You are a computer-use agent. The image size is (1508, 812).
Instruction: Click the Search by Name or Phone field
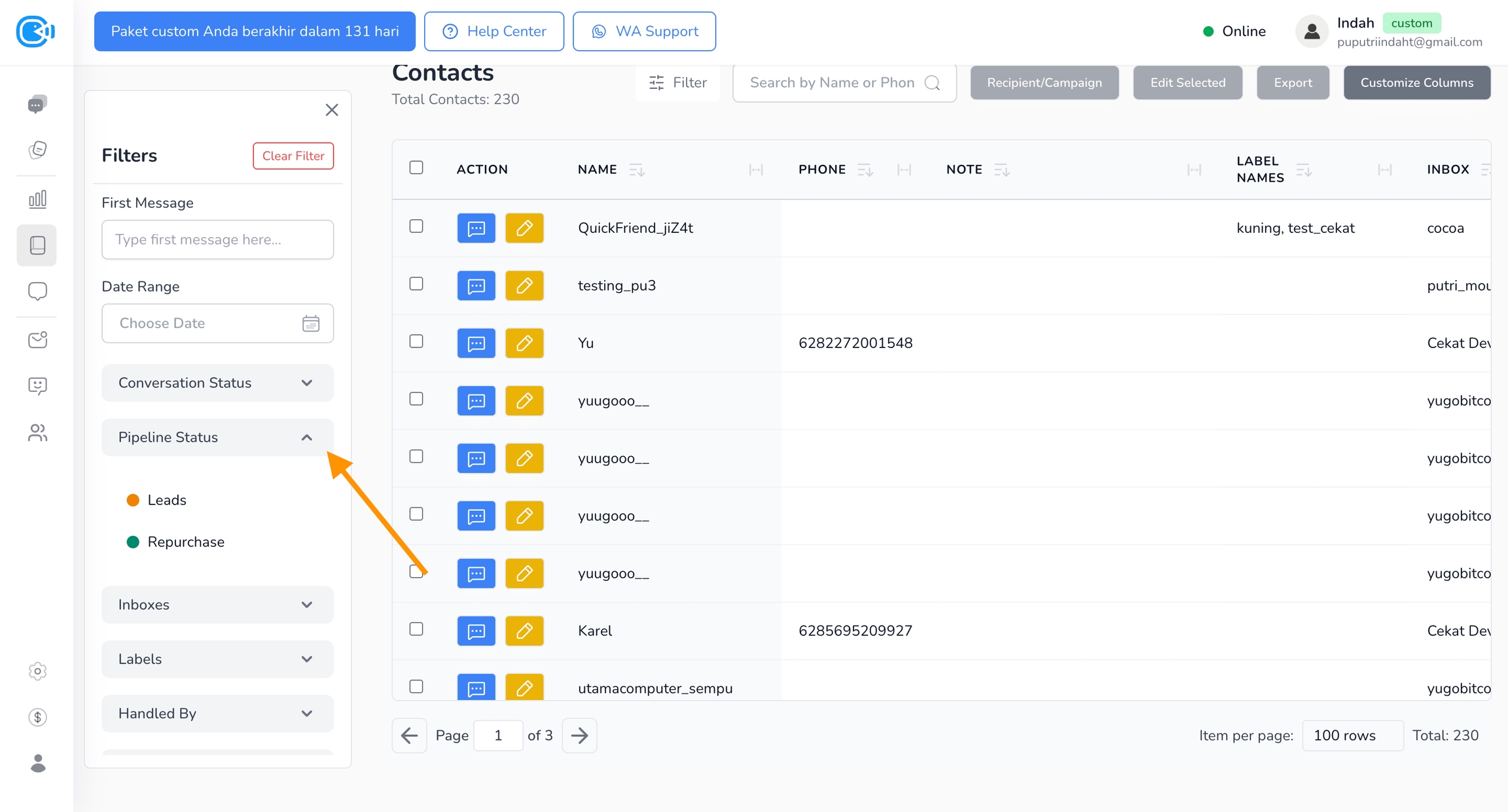click(x=833, y=82)
